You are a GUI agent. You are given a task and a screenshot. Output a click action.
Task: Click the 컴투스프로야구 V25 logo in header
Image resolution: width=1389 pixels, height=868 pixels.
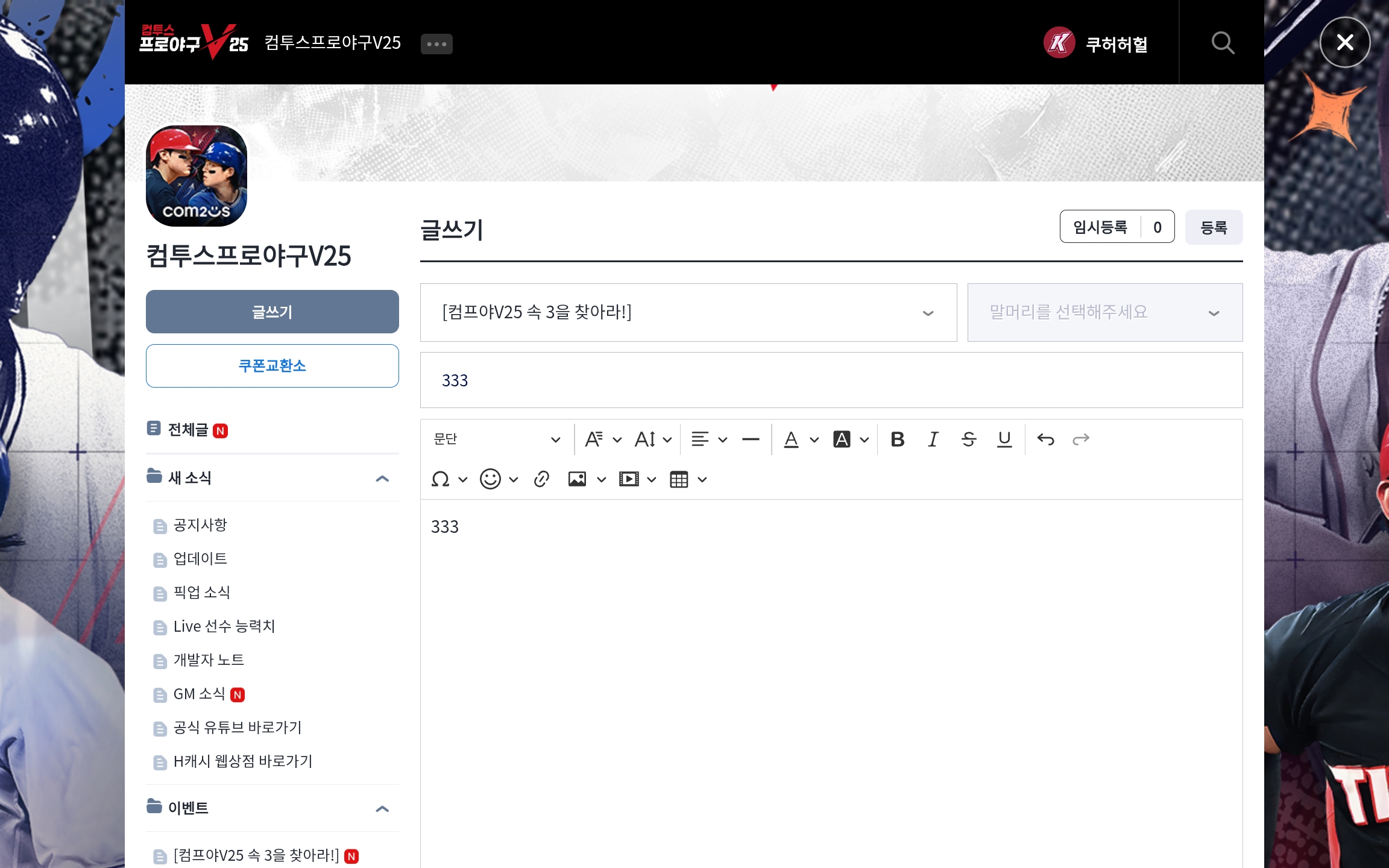pos(194,42)
